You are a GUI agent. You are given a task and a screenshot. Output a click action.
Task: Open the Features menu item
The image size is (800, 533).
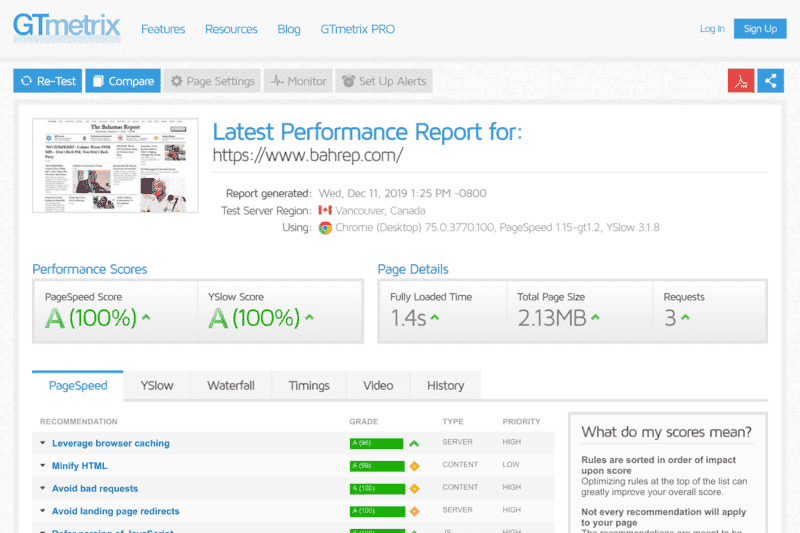click(163, 30)
